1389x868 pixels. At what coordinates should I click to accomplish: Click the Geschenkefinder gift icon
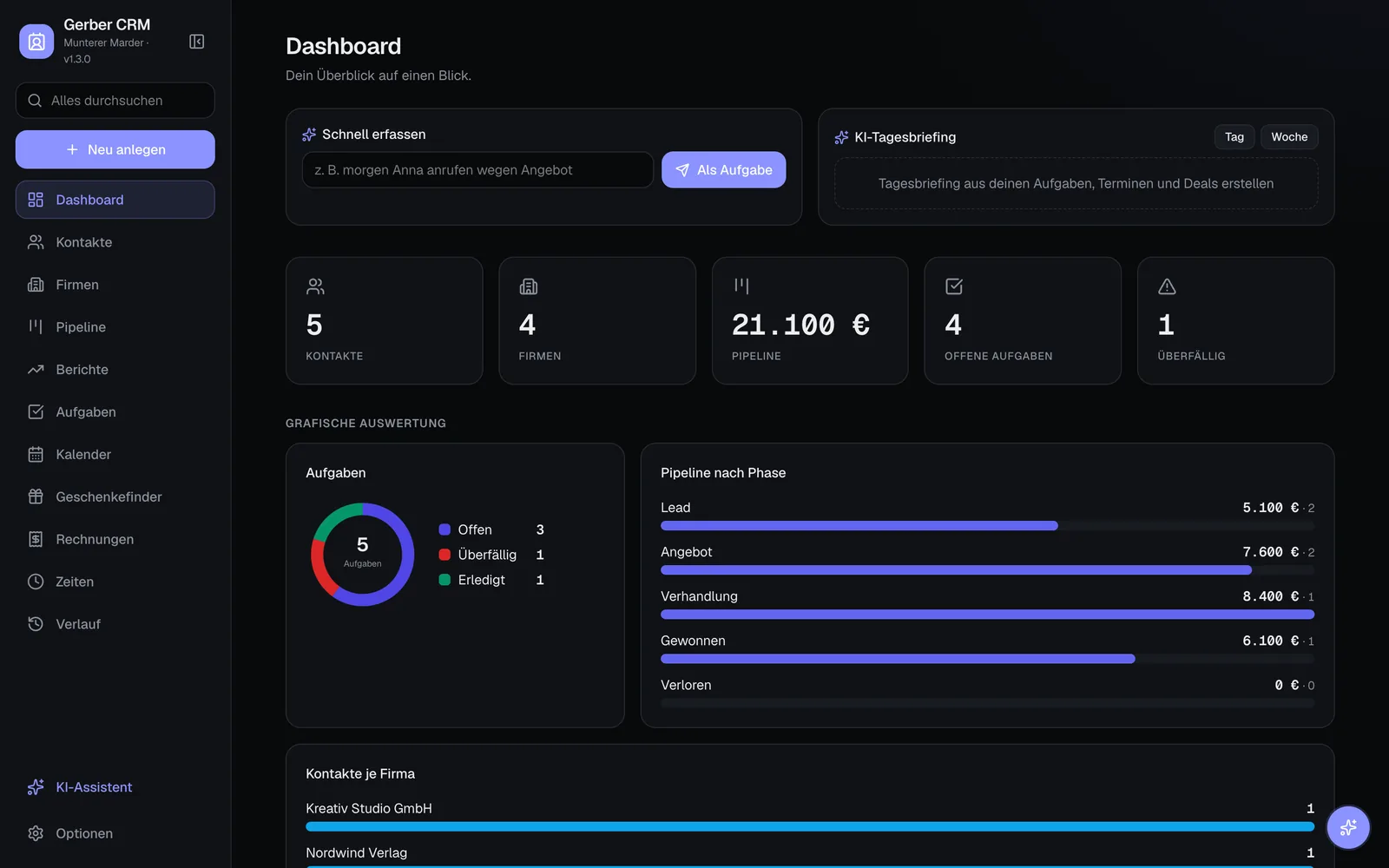pos(36,496)
